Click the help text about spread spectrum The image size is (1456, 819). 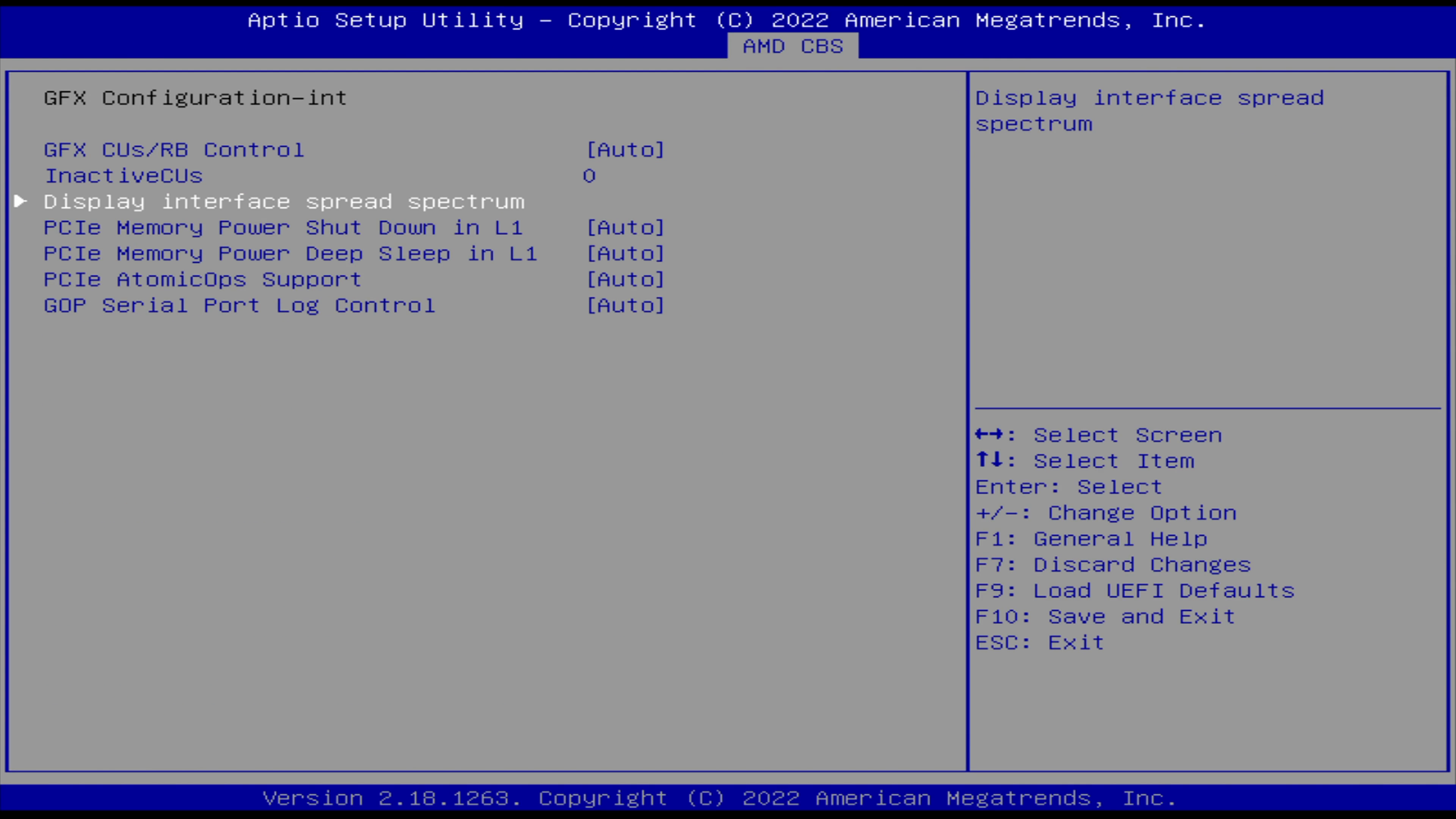[x=1150, y=111]
